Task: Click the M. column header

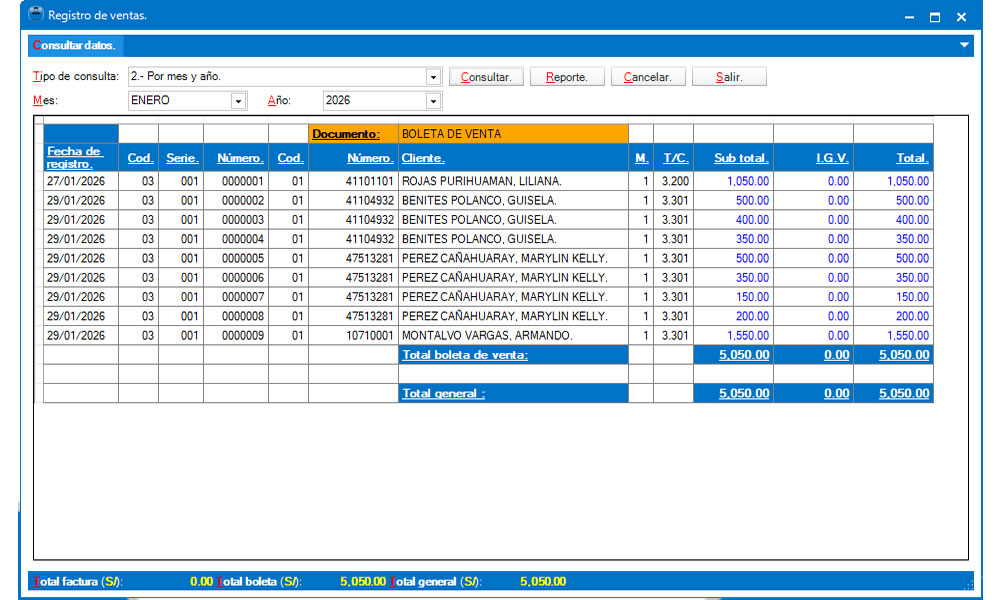Action: coord(641,157)
